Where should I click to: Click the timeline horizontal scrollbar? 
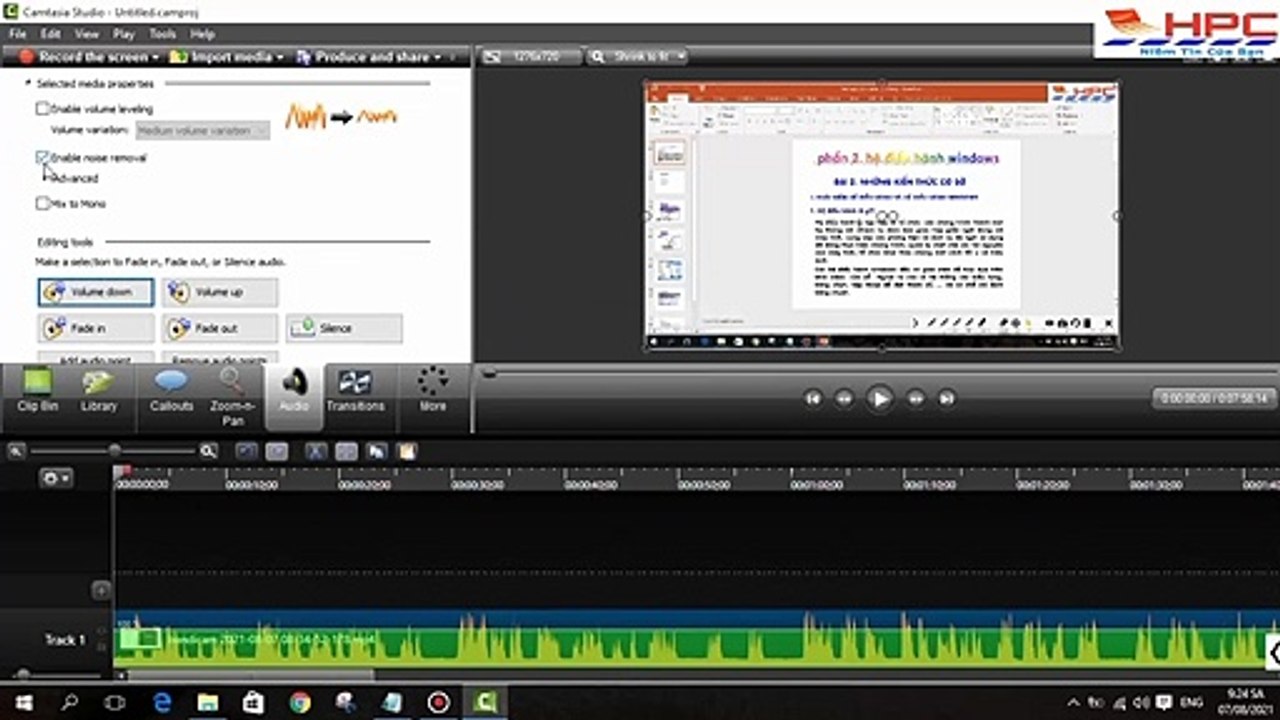point(250,675)
